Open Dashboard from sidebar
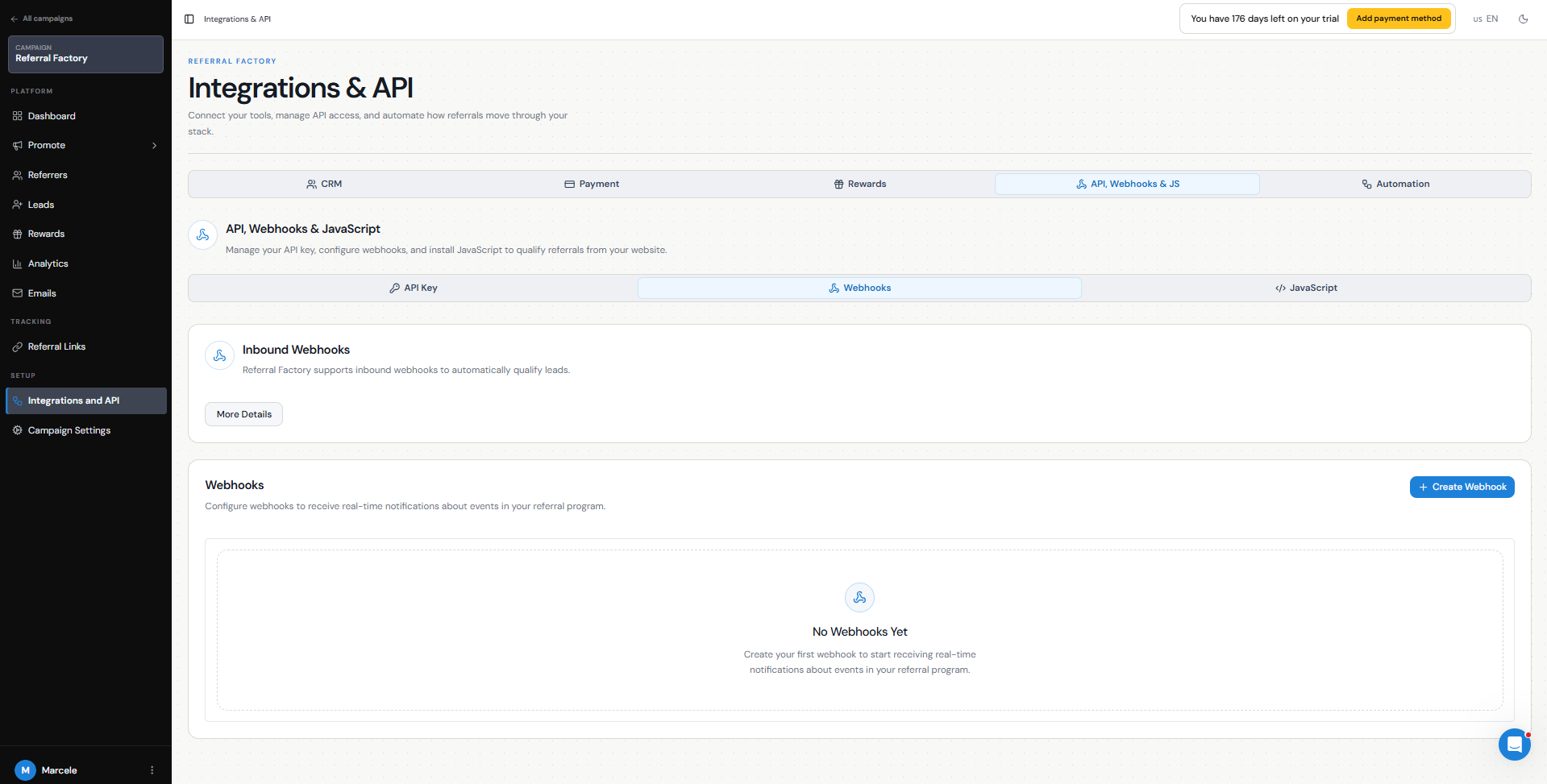 pyautogui.click(x=85, y=116)
